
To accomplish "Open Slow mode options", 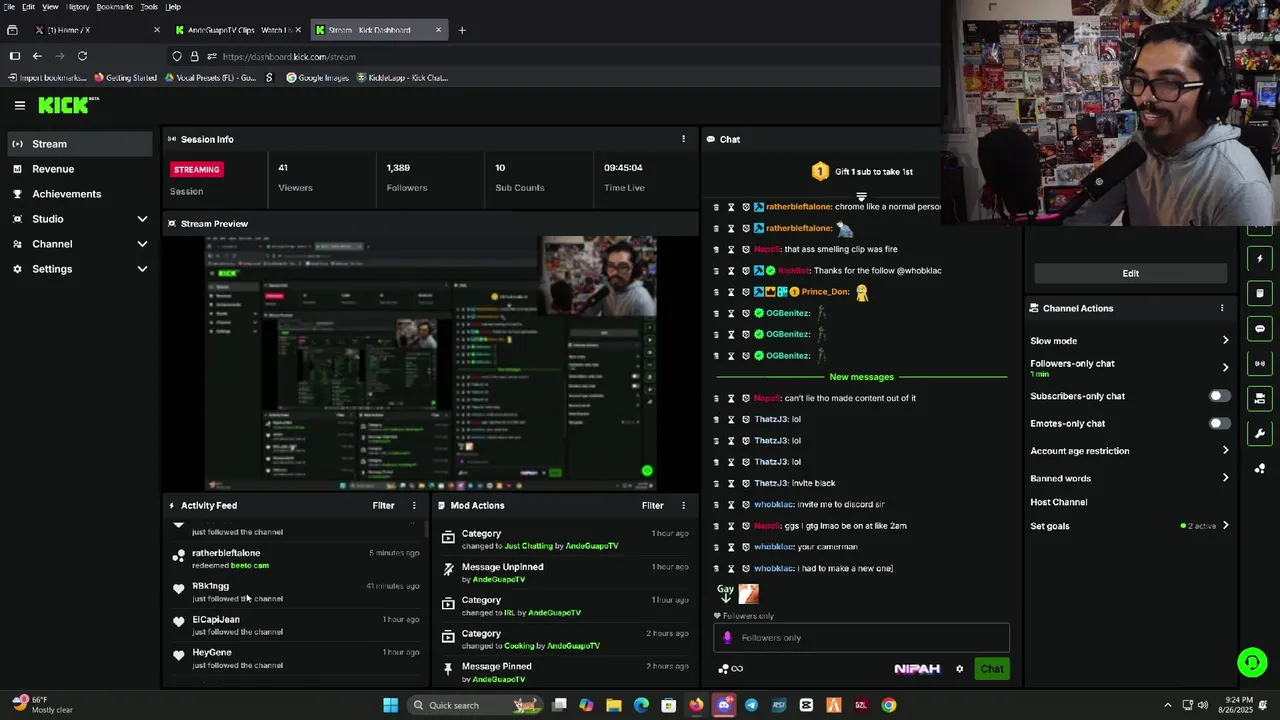I will pos(1130,341).
